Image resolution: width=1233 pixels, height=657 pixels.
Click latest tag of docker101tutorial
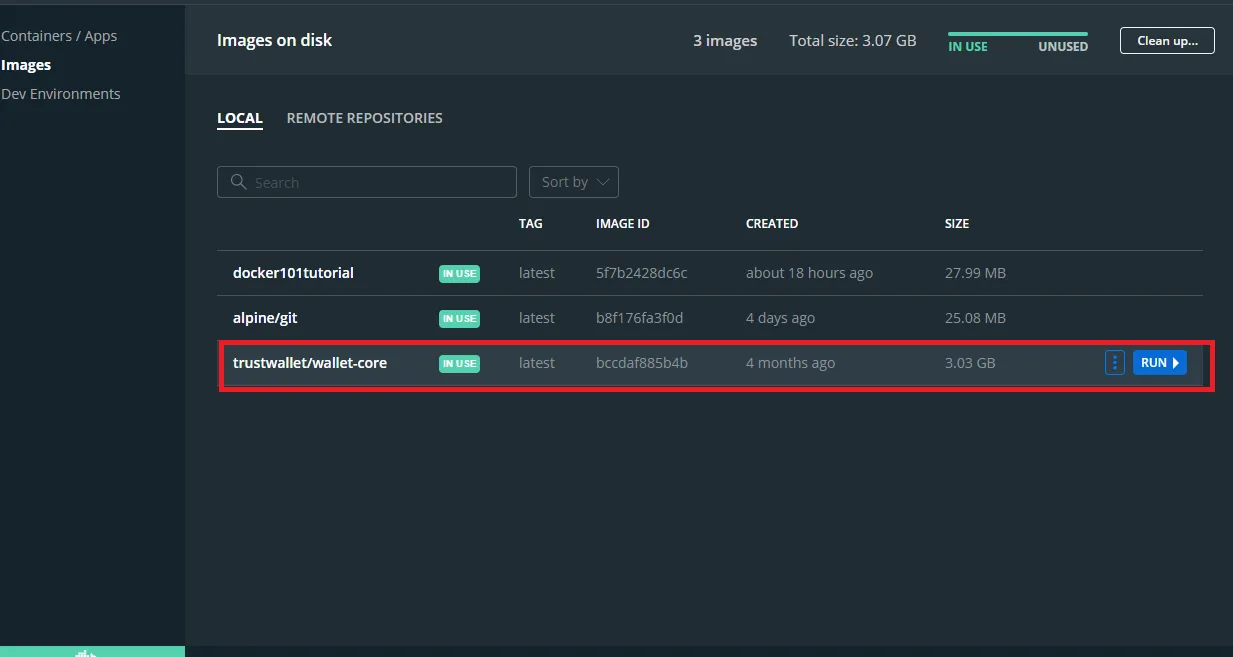tap(537, 273)
